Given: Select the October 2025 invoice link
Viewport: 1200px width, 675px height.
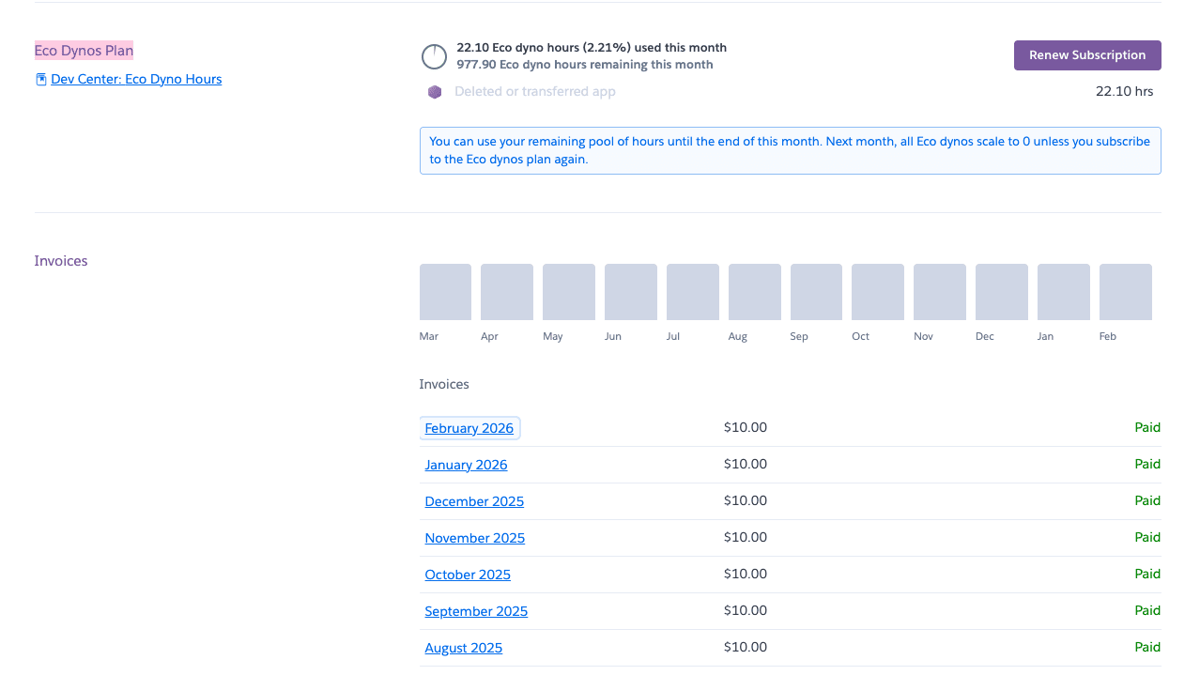Looking at the screenshot, I should [467, 575].
